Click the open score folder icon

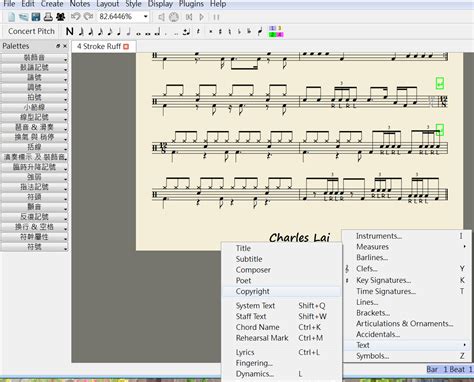coord(24,17)
